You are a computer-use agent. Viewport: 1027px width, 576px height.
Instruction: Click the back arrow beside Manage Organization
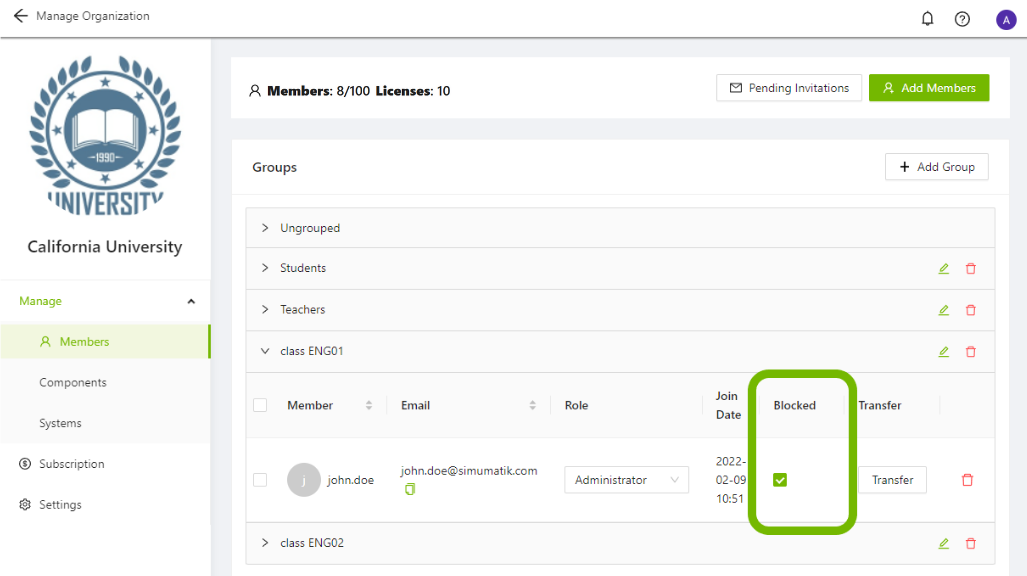tap(20, 17)
